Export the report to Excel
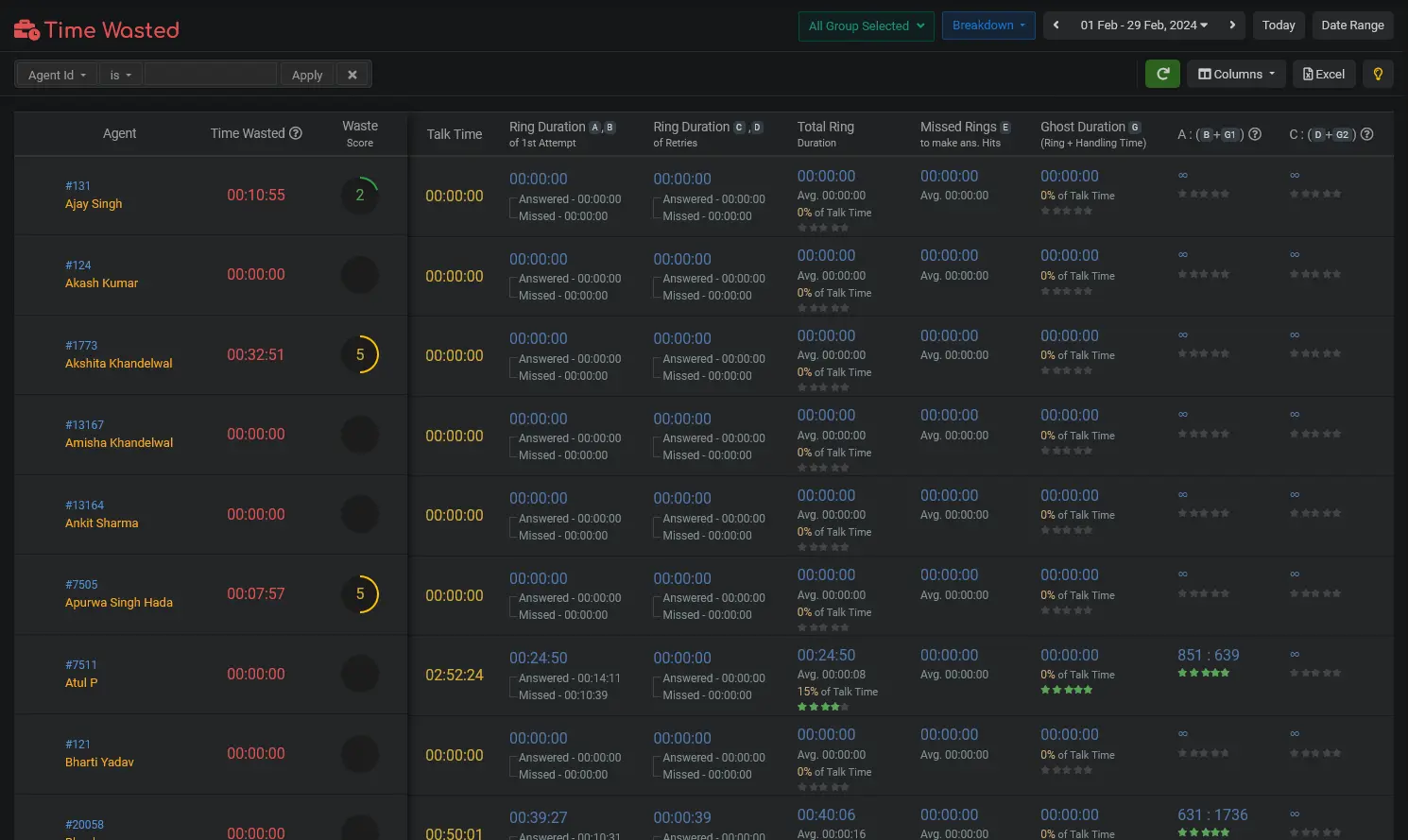 tap(1324, 74)
